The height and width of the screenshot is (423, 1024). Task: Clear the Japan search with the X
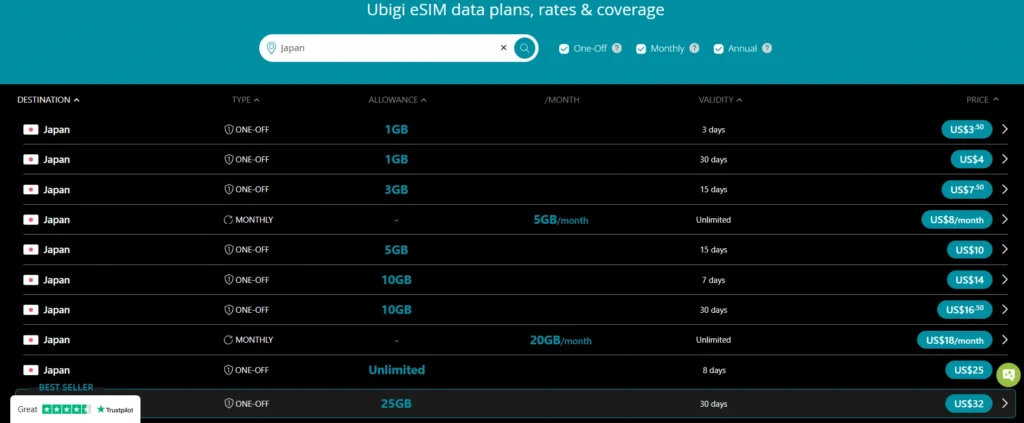click(504, 48)
